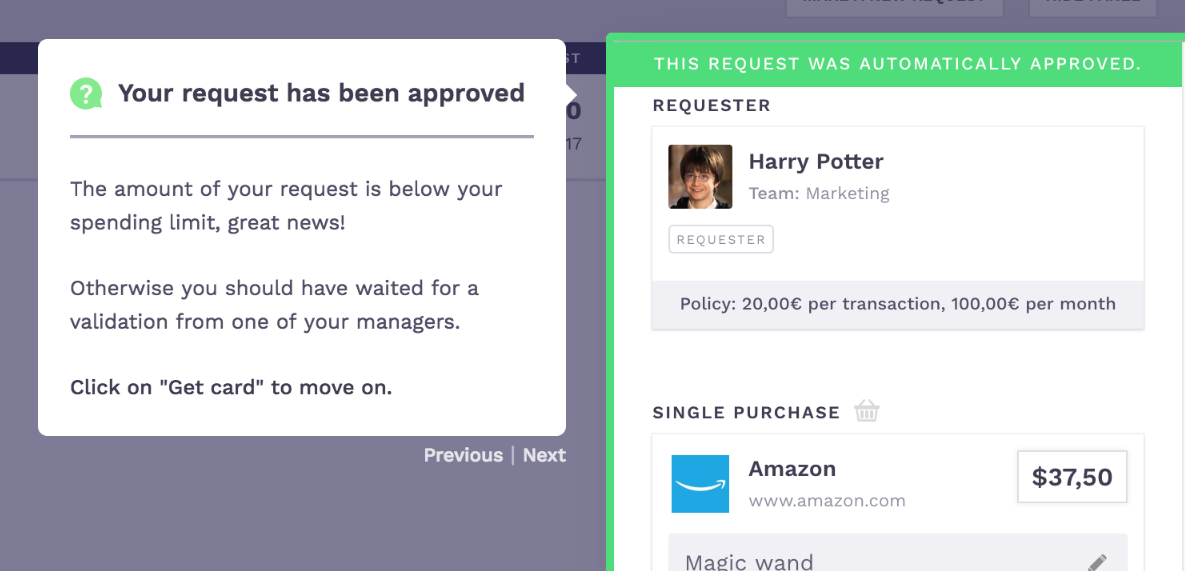
Task: Click the spending policy limits bar
Action: [897, 304]
